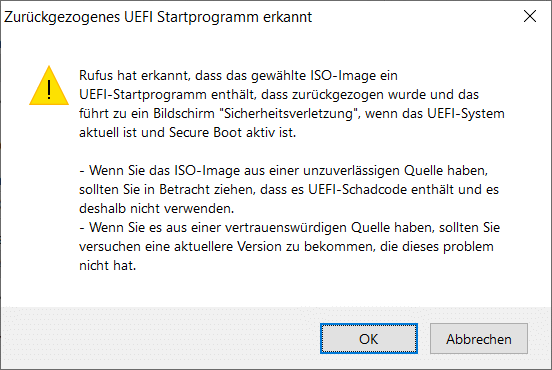Click the exclamation mark inside the warning icon
The image size is (552, 370).
[49, 90]
